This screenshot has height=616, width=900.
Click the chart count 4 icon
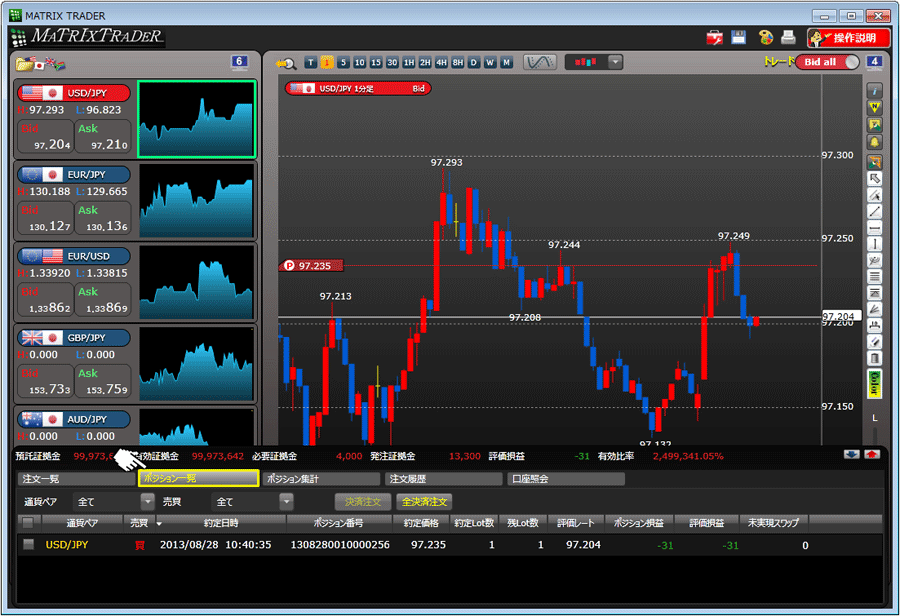pyautogui.click(x=874, y=62)
